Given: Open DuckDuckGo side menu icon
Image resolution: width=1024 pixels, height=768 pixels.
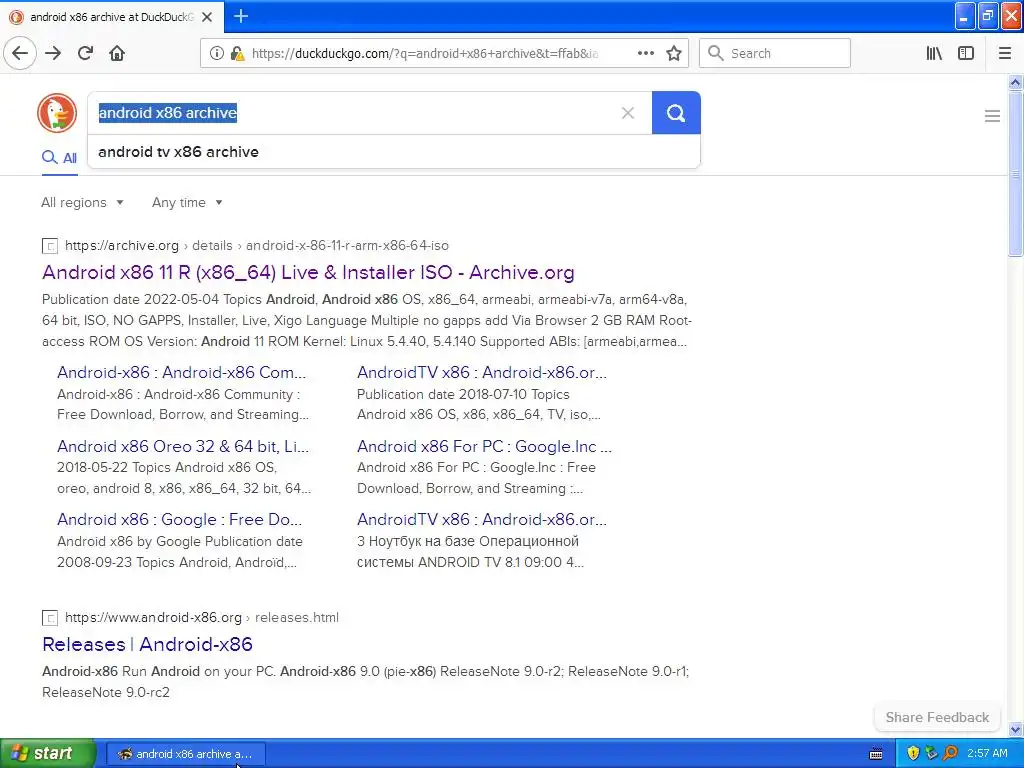Looking at the screenshot, I should pyautogui.click(x=992, y=116).
